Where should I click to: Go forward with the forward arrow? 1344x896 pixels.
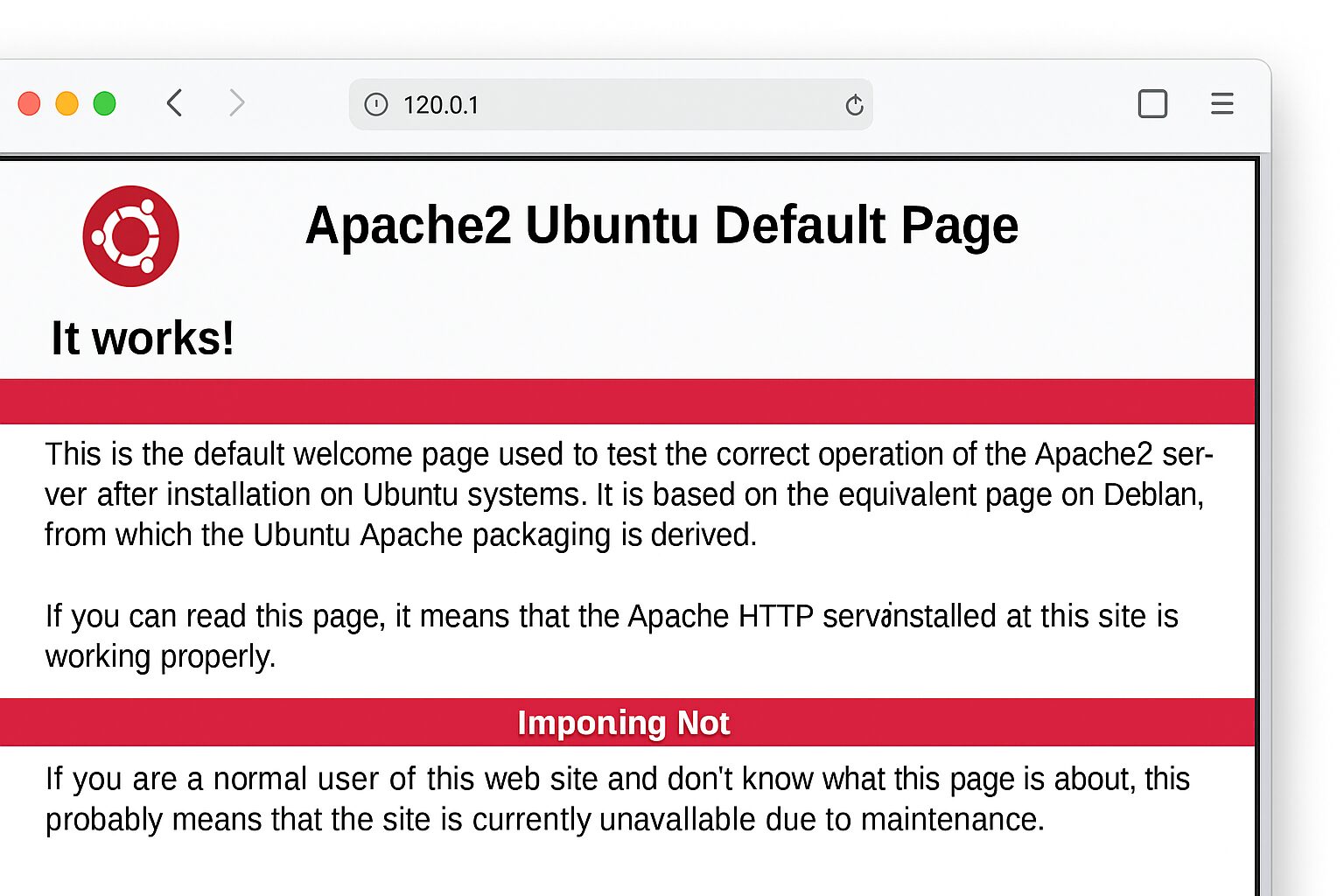coord(236,103)
